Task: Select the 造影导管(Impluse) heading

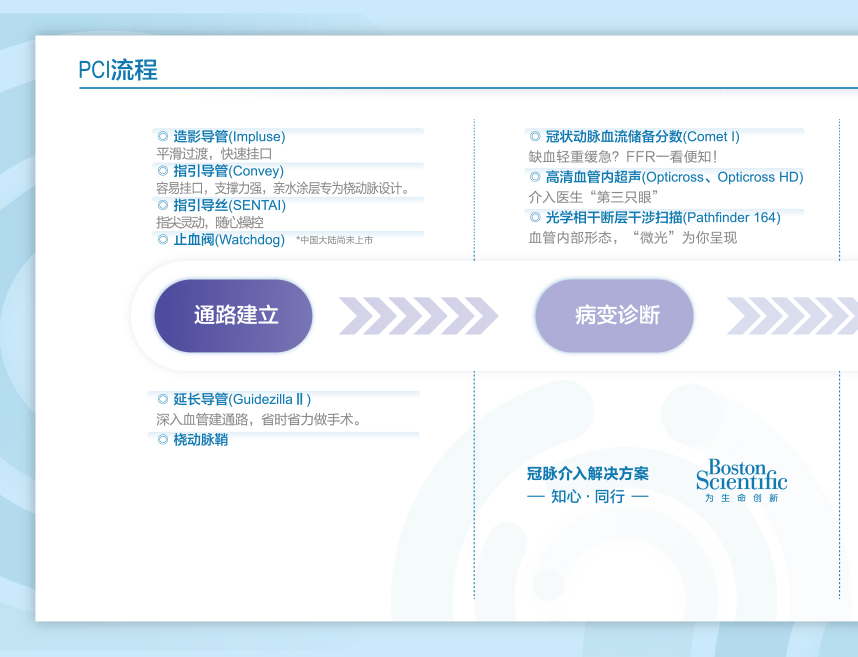Action: [x=229, y=136]
